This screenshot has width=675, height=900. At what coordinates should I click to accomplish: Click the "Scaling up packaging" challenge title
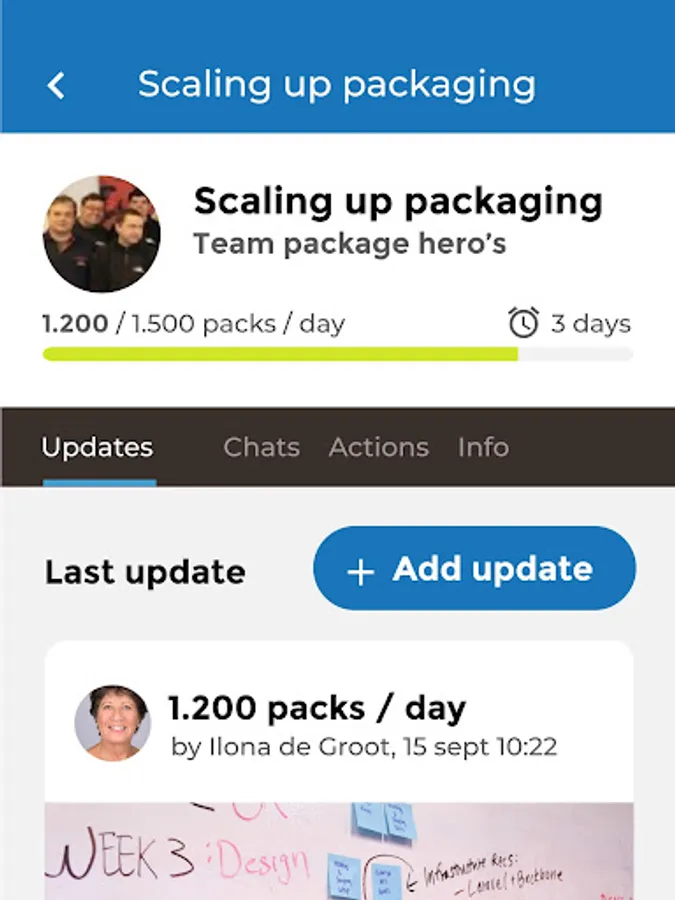click(398, 201)
